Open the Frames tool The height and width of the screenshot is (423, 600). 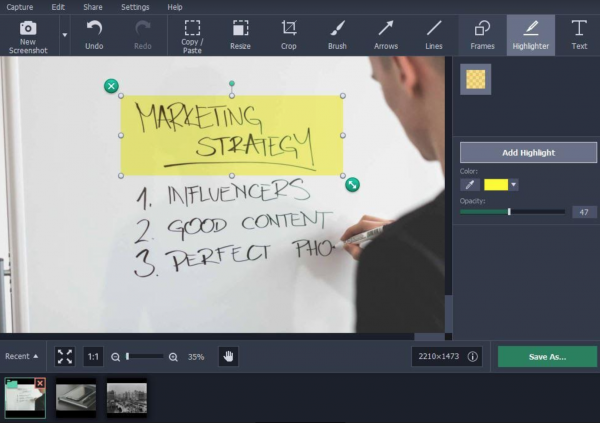pyautogui.click(x=482, y=34)
